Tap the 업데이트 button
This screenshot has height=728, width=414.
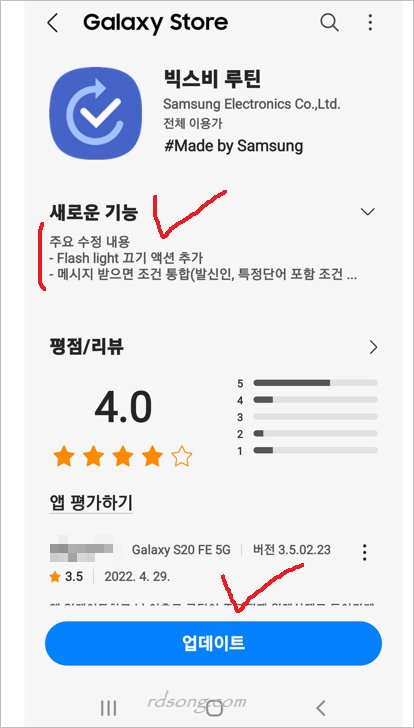tap(213, 644)
